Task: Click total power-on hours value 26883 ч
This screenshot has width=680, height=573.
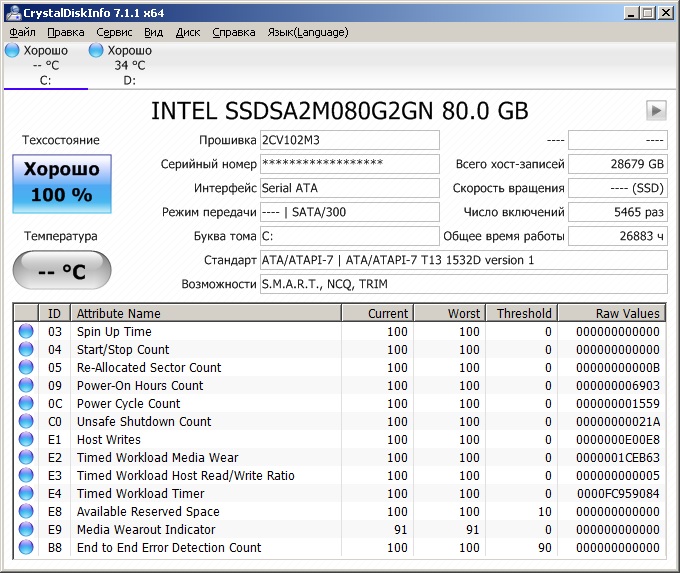Action: 618,236
